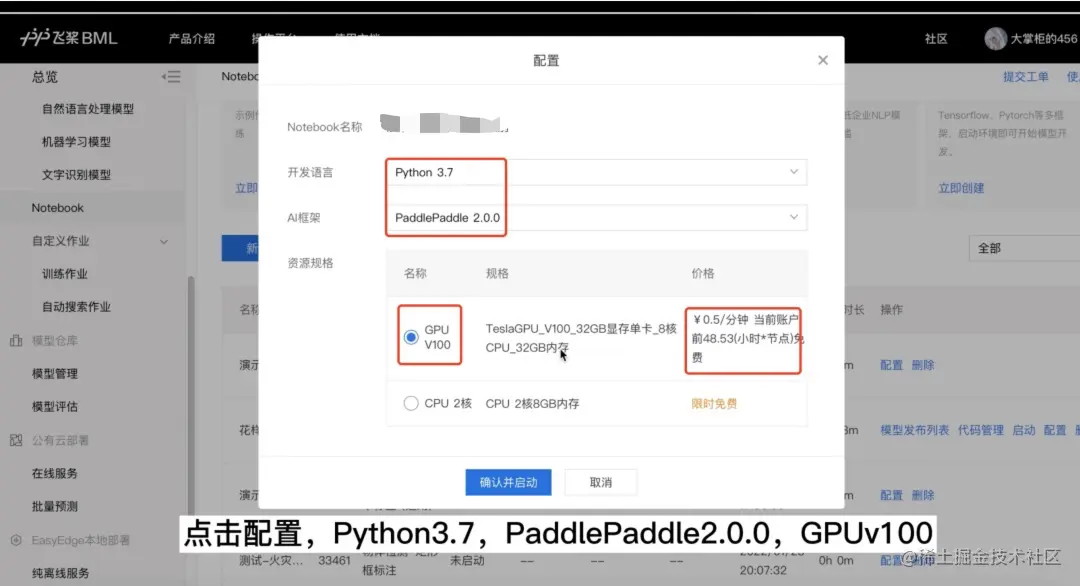1080x586 pixels.
Task: Open 模型评估 in the sidebar
Action: pos(55,407)
